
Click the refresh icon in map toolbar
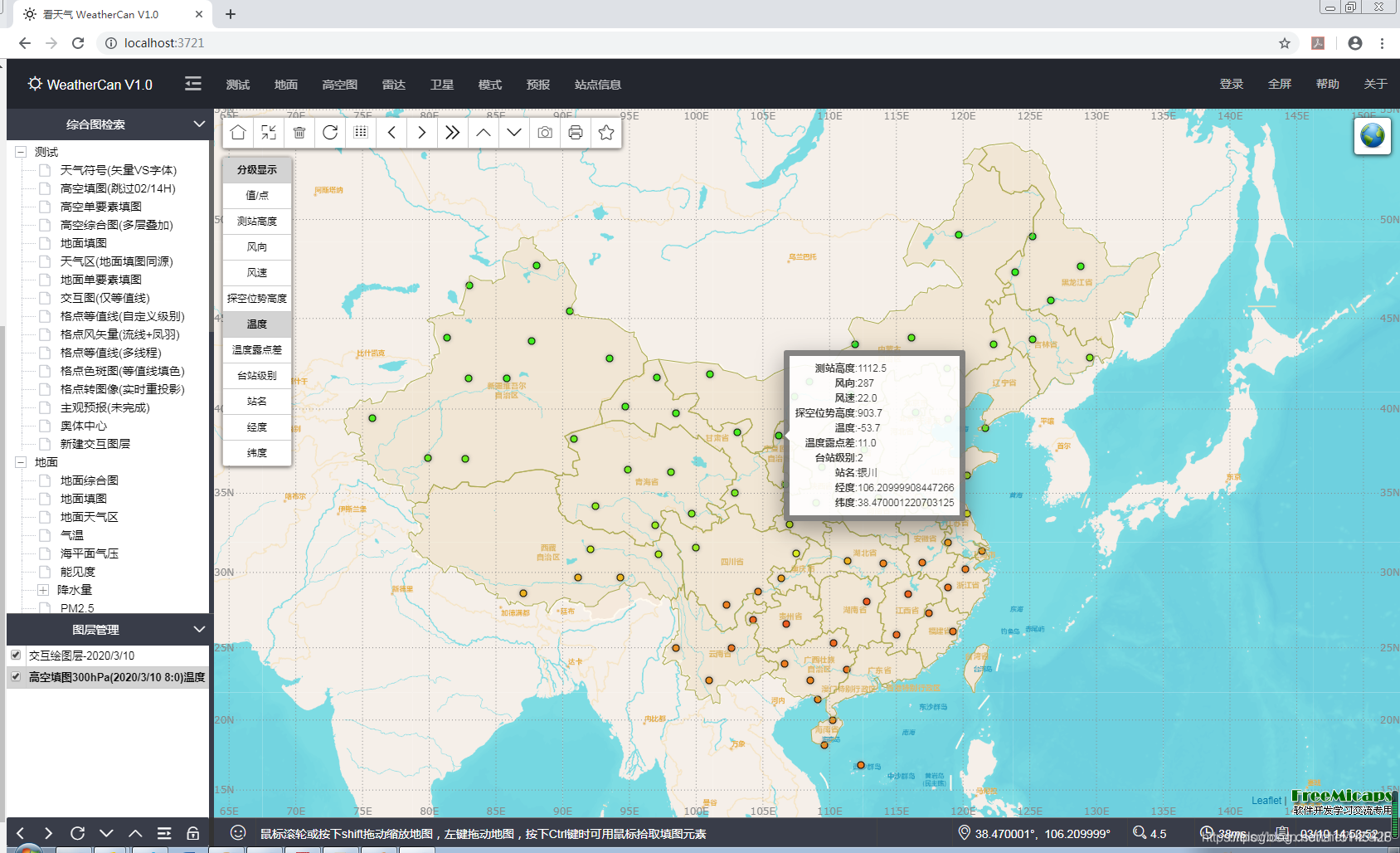(330, 133)
